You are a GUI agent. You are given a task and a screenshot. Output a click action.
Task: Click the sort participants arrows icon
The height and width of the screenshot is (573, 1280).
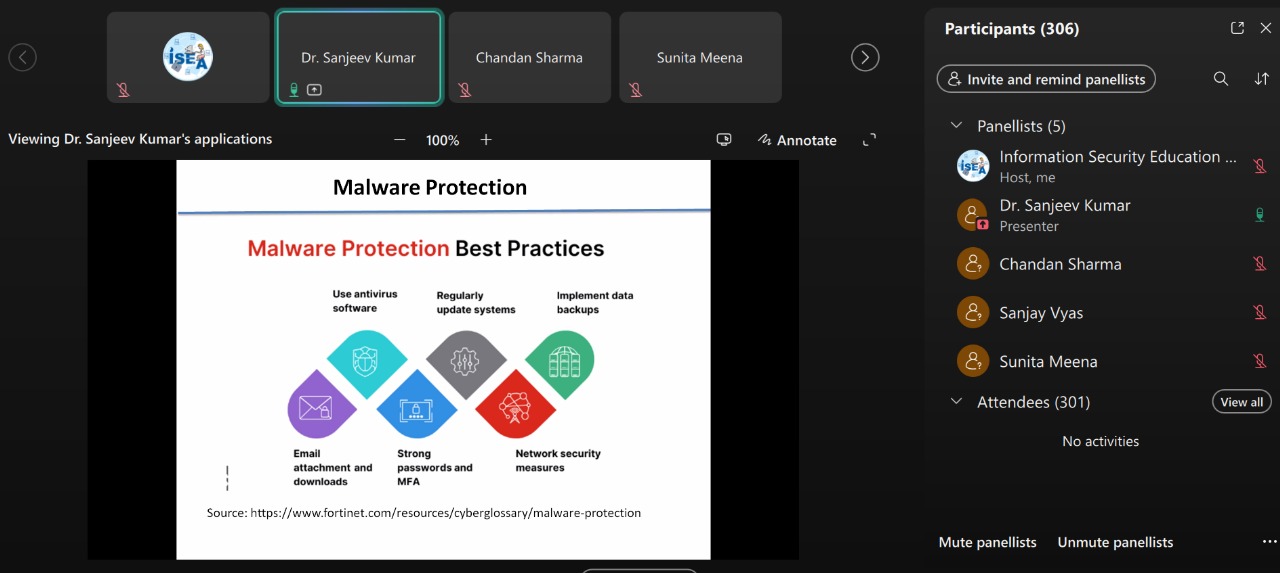pos(1261,79)
